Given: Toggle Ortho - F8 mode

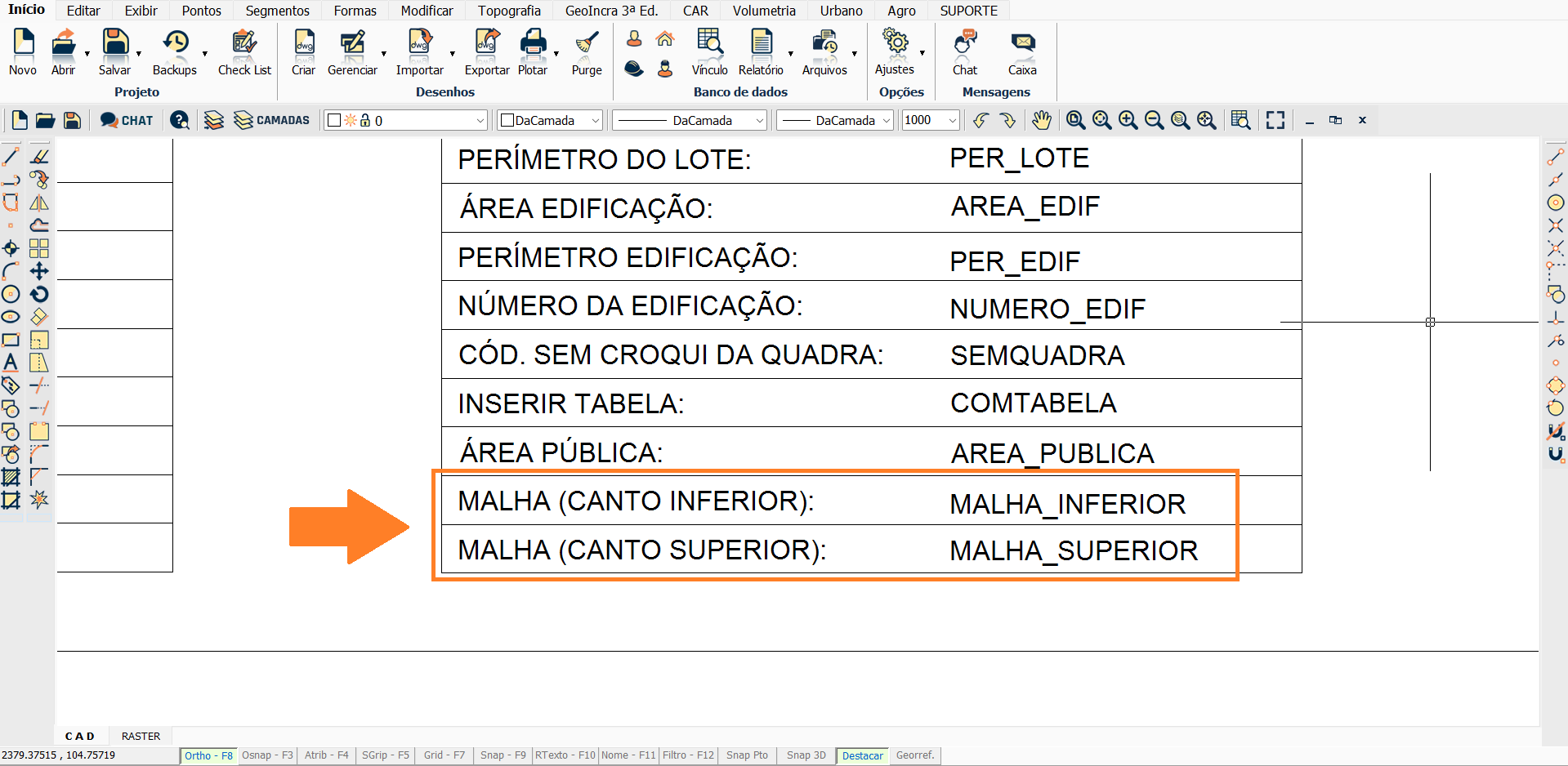Looking at the screenshot, I should (x=208, y=755).
